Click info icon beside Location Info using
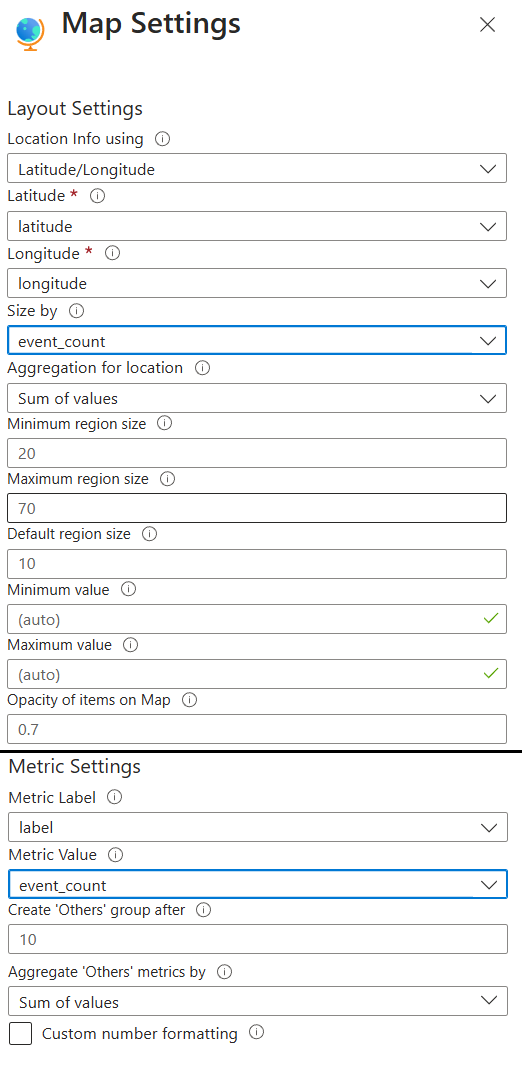 [163, 139]
